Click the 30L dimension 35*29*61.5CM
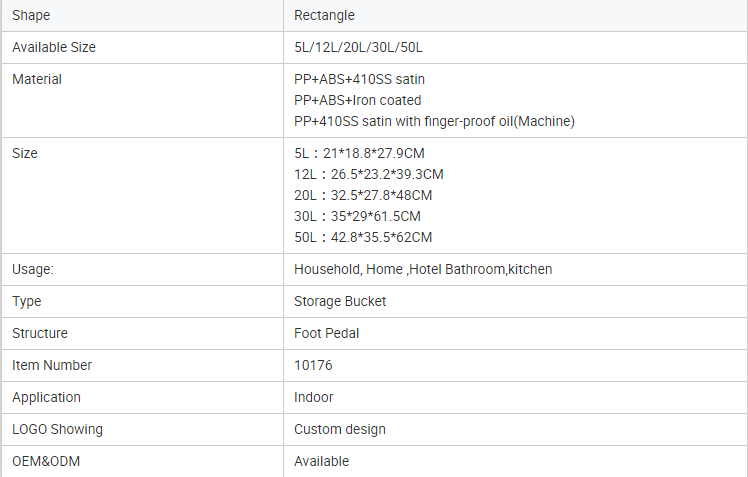The height and width of the screenshot is (477, 748). tap(357, 216)
